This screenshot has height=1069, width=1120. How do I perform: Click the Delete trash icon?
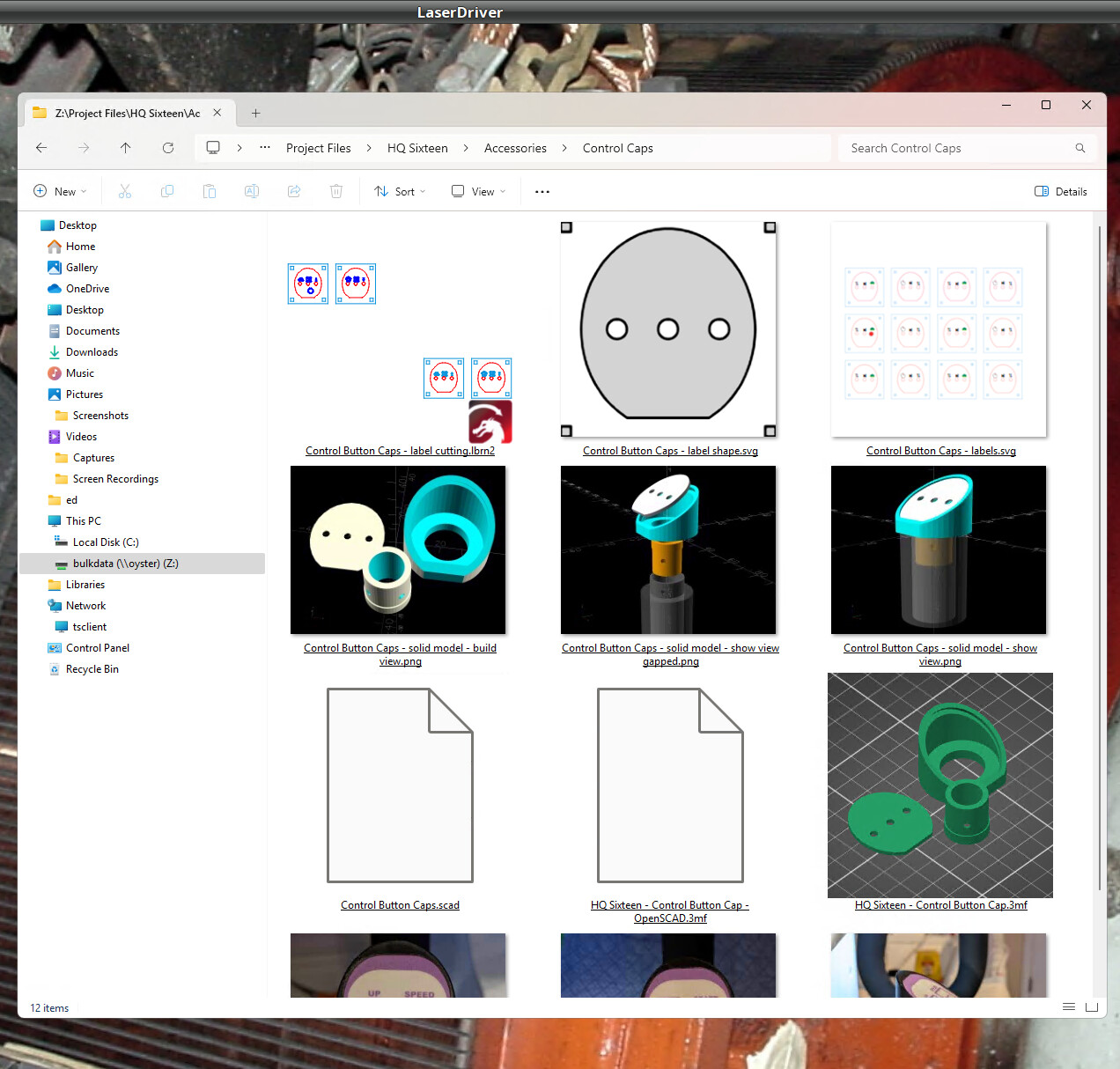(x=336, y=191)
